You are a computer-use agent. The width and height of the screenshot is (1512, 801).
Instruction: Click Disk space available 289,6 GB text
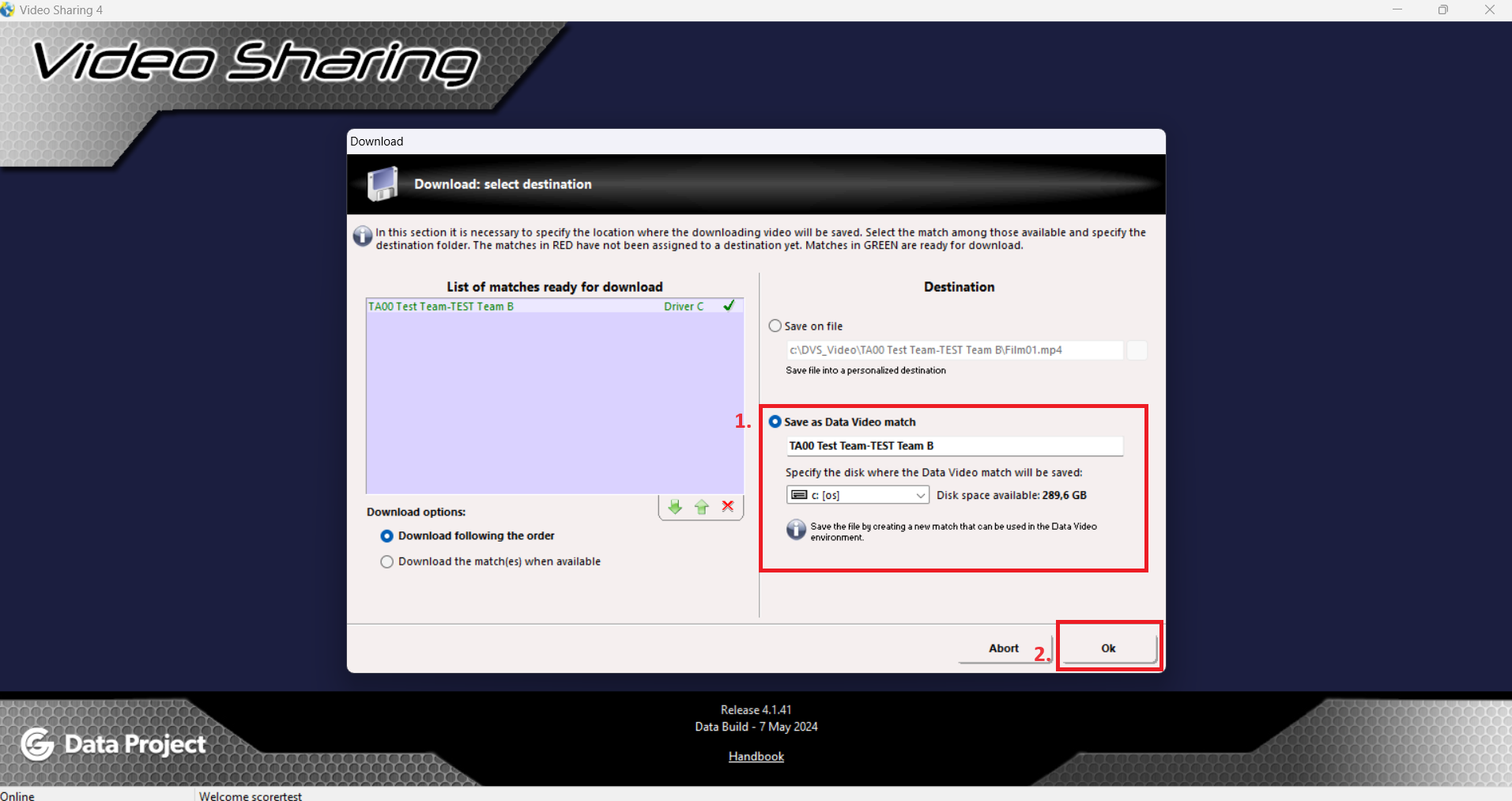(1012, 495)
